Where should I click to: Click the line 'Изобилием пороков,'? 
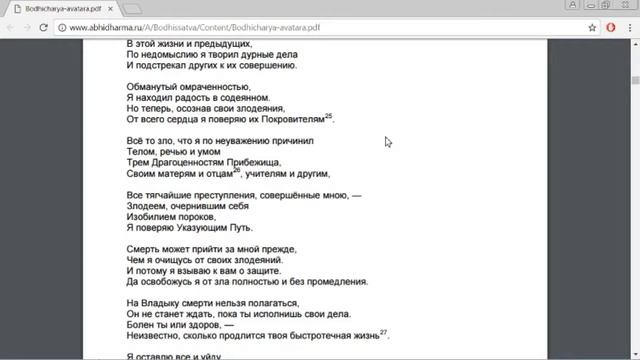(x=171, y=217)
